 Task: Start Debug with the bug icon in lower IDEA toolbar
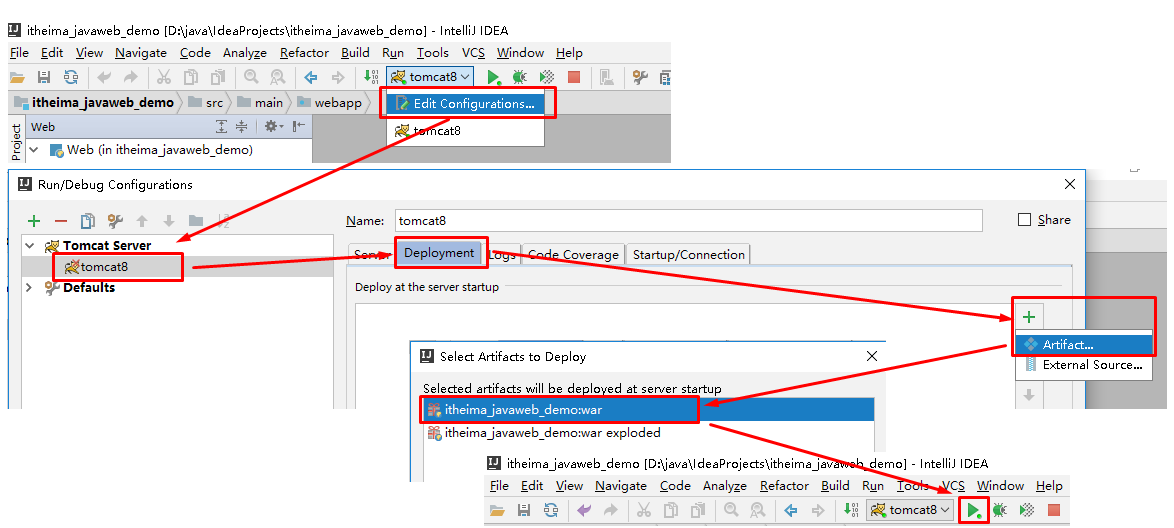[1000, 510]
